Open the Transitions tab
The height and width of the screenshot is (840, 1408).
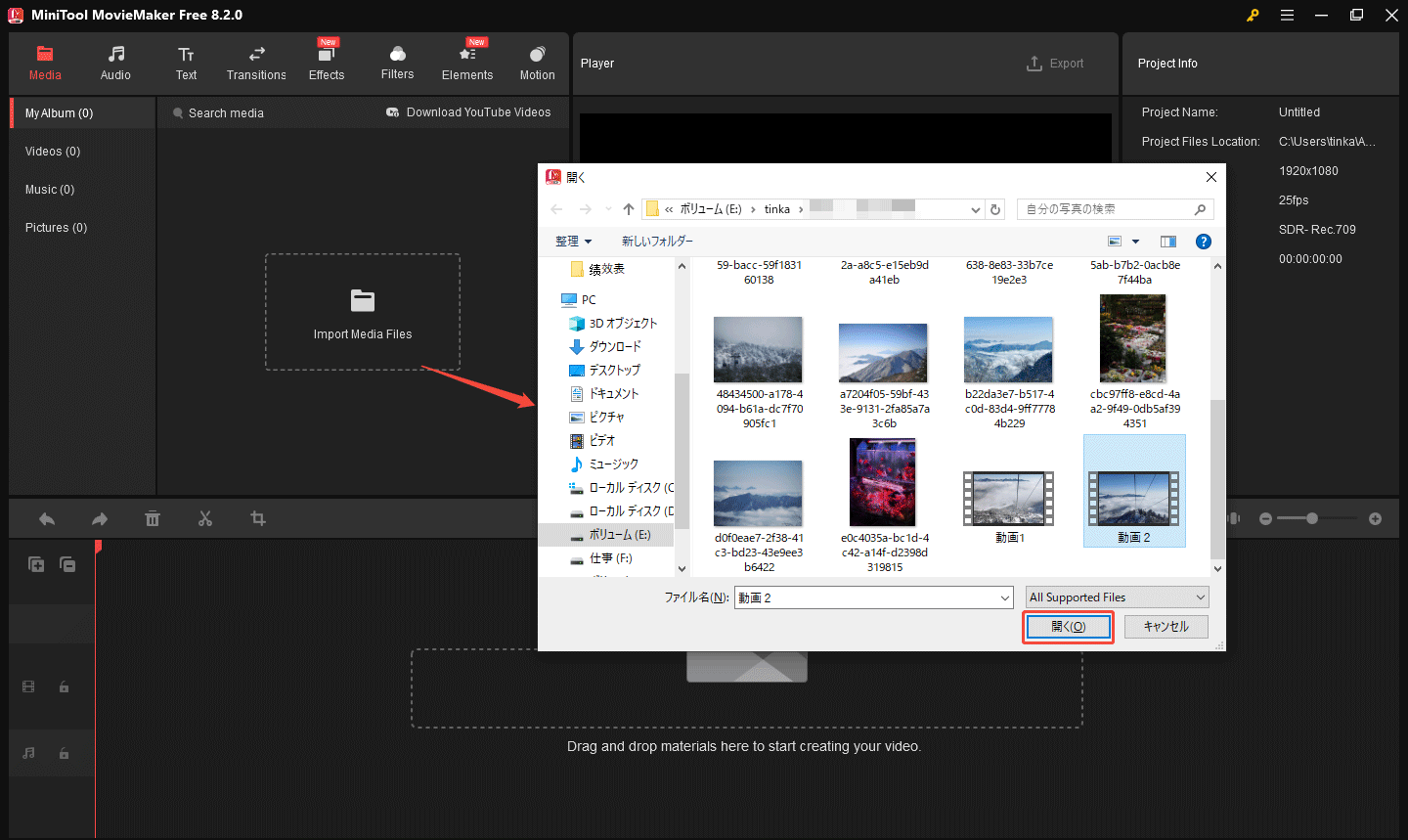click(256, 64)
